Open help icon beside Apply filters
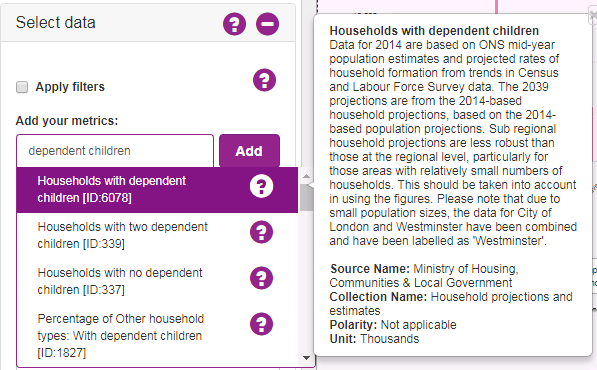The width and height of the screenshot is (597, 370). 264,80
